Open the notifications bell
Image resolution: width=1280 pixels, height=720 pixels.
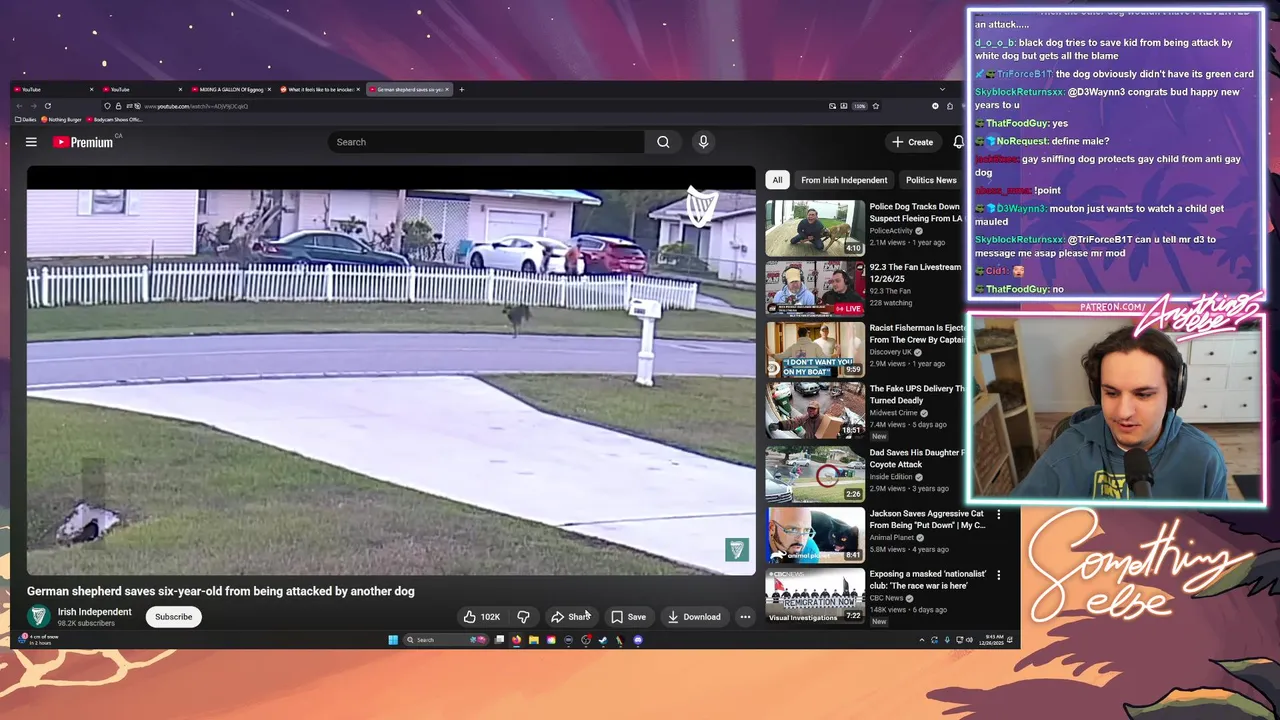click(x=958, y=142)
